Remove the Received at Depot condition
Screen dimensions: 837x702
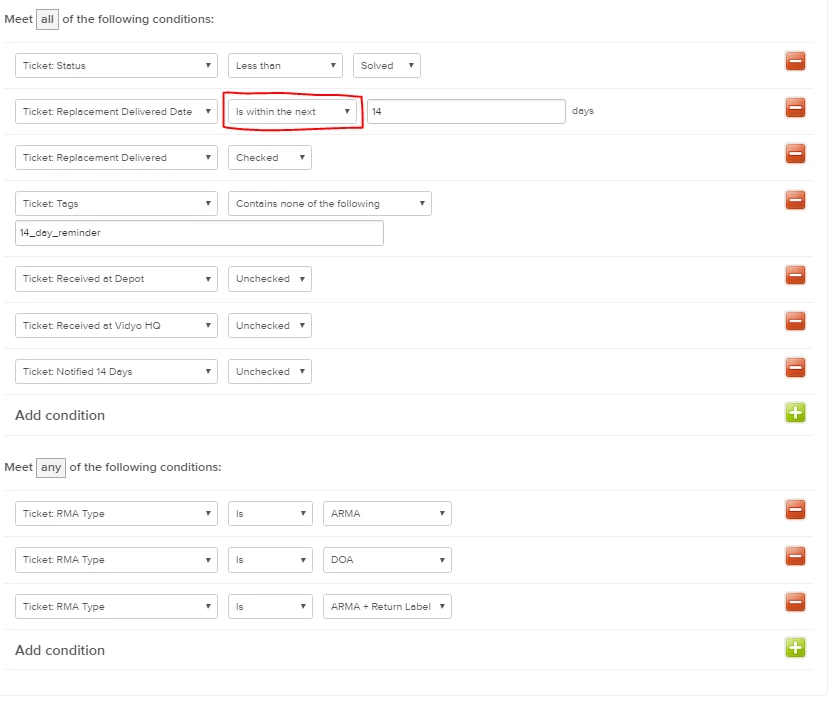coord(795,275)
